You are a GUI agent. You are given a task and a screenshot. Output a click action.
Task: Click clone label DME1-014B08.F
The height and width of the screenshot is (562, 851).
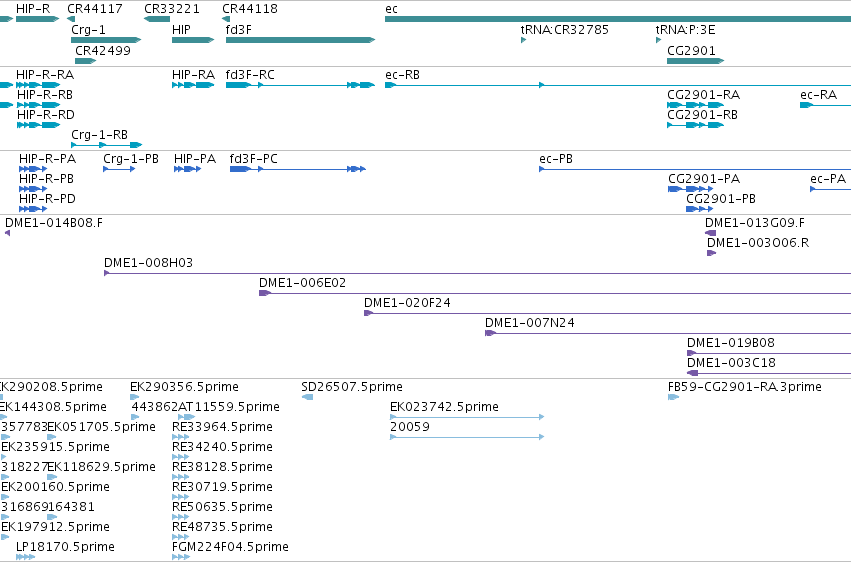(x=54, y=222)
